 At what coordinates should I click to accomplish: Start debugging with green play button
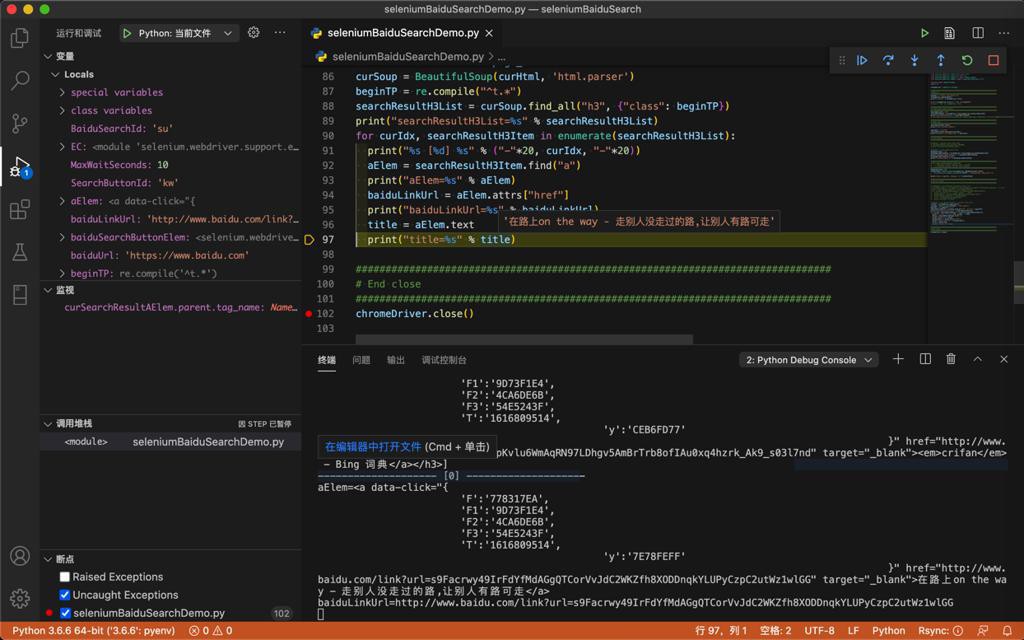click(127, 33)
